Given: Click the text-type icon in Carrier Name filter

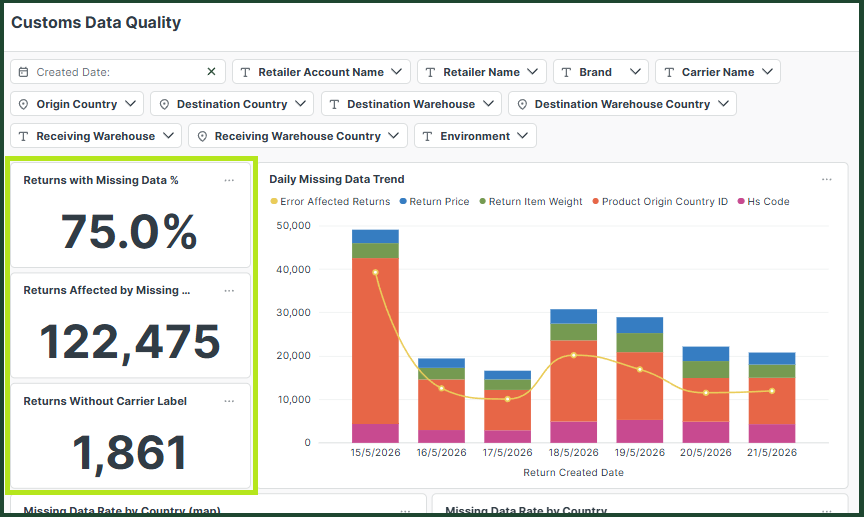Looking at the screenshot, I should click(x=669, y=72).
